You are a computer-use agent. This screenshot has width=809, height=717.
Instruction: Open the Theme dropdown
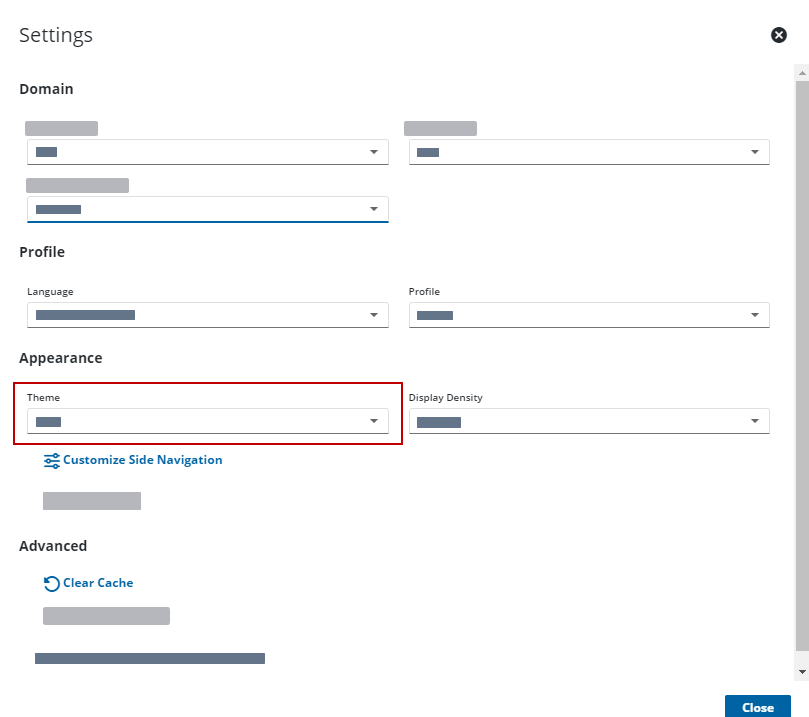click(x=207, y=421)
